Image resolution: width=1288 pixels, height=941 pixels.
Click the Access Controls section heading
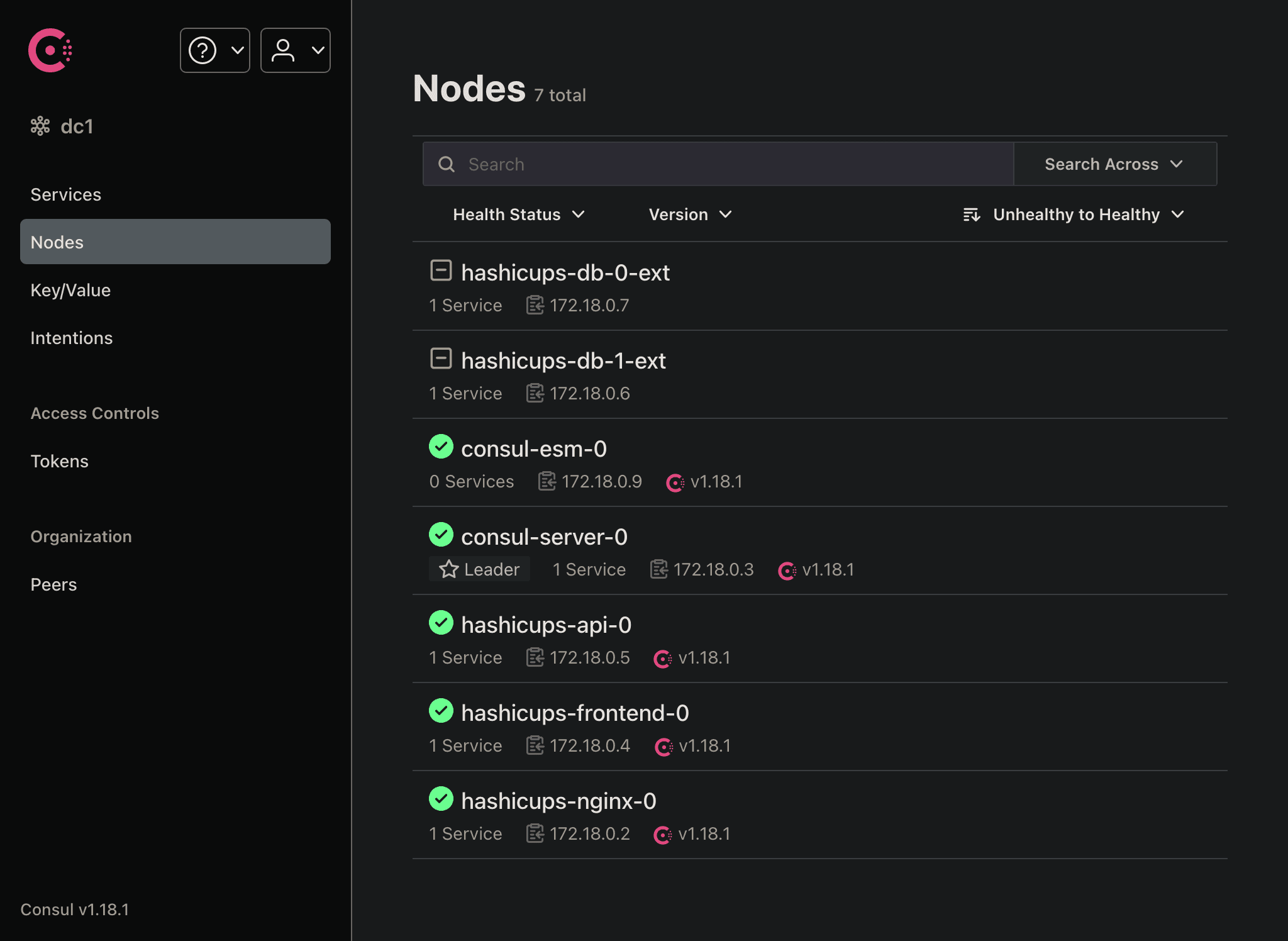(x=95, y=413)
